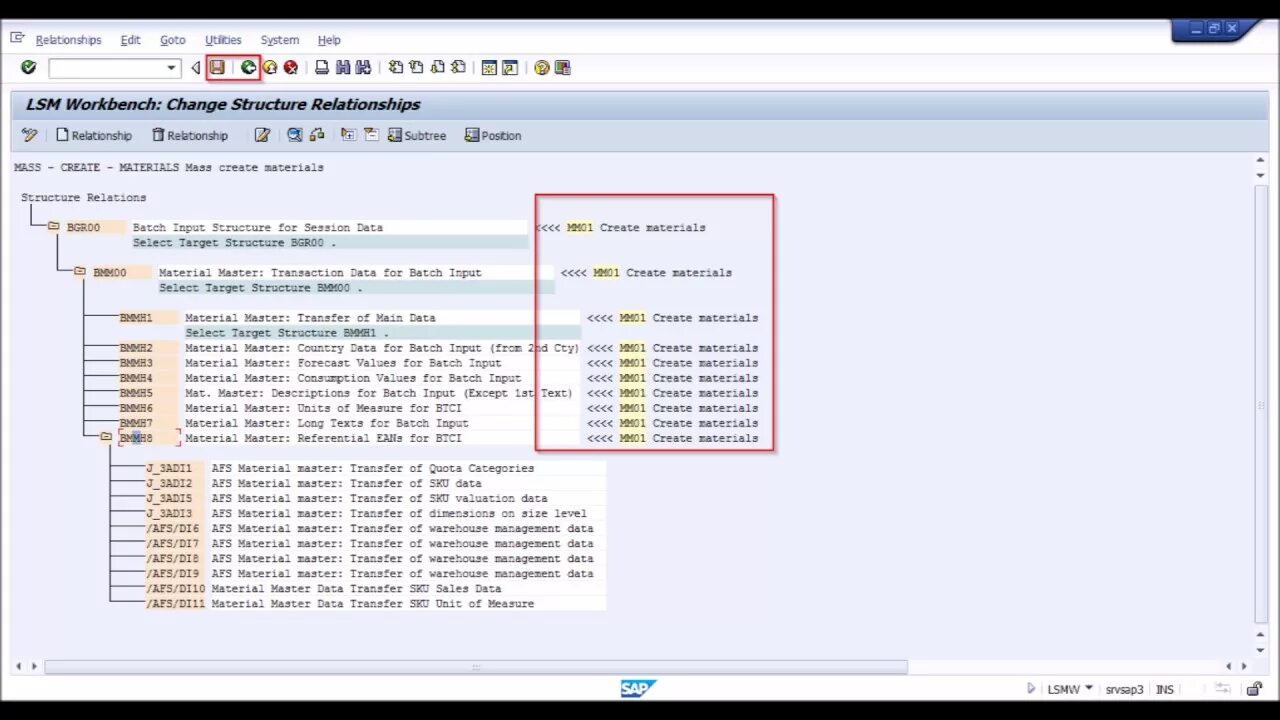1280x720 pixels.
Task: Collapse the BGR00 folder node
Action: click(54, 227)
